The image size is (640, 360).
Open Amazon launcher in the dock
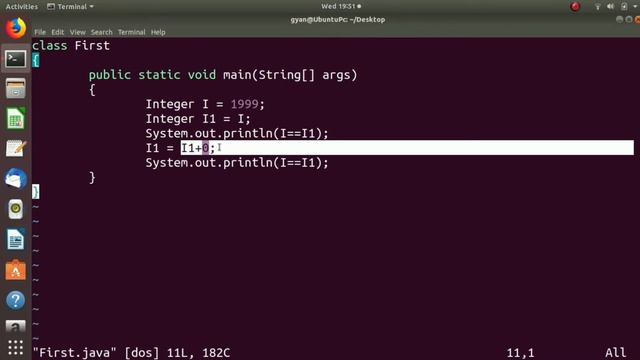click(x=16, y=326)
